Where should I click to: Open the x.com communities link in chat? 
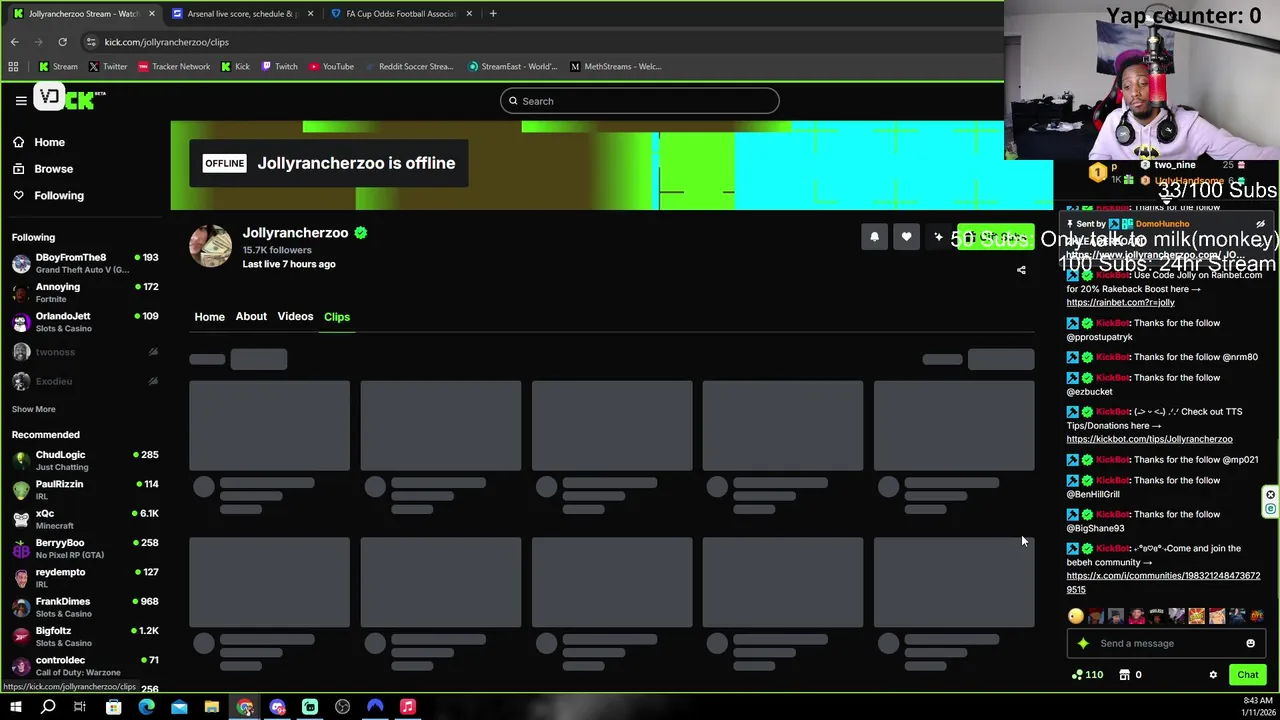[1163, 582]
